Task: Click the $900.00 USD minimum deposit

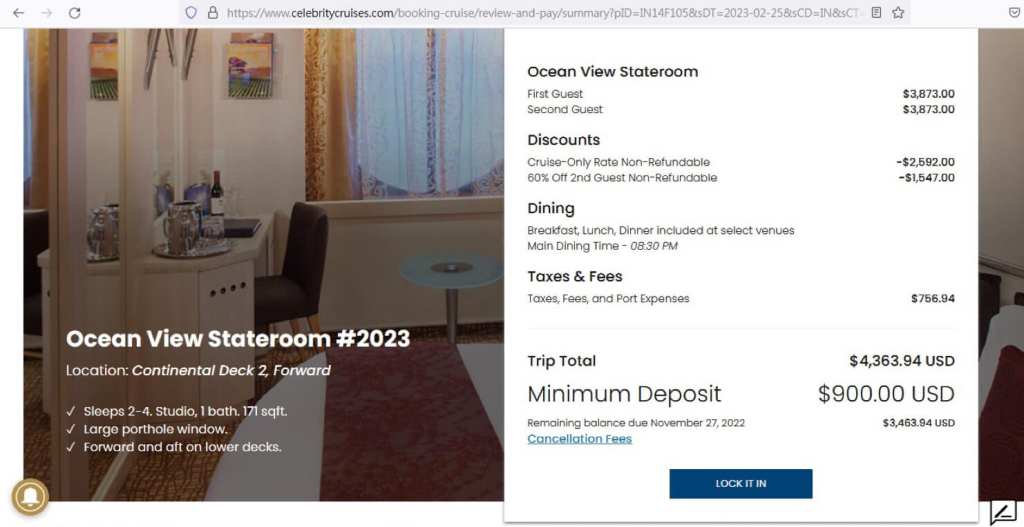Action: point(886,394)
